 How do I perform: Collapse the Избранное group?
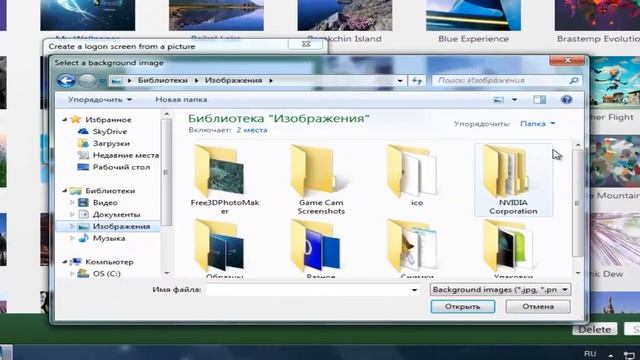pos(64,120)
